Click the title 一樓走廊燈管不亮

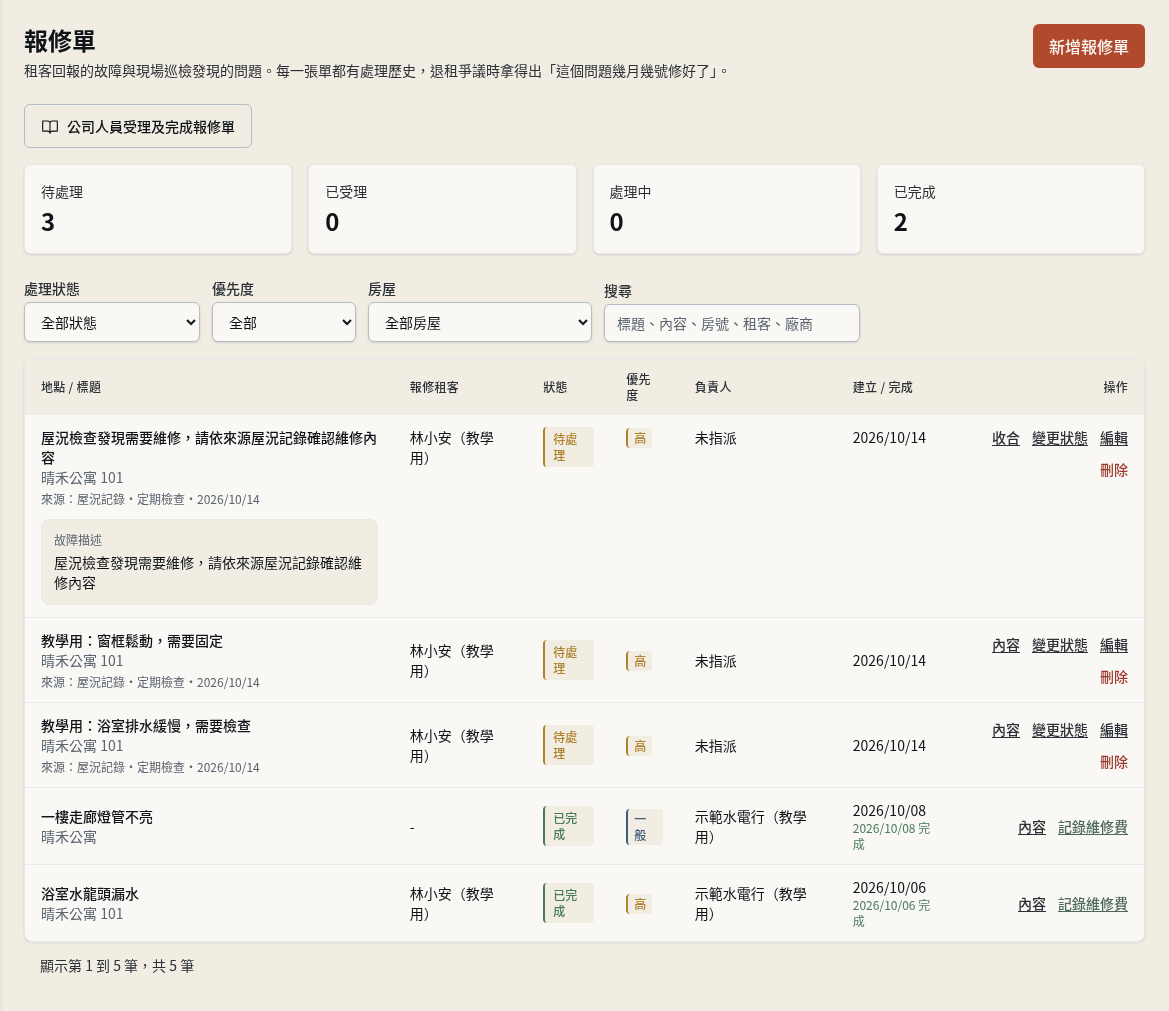coord(97,817)
